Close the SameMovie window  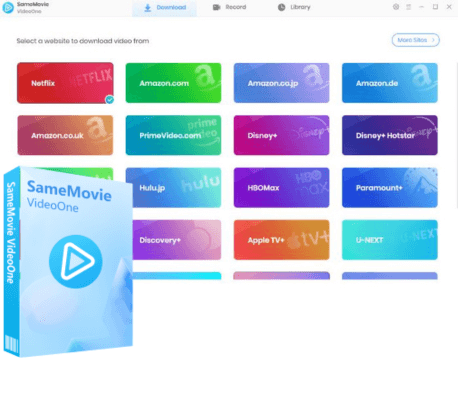pyautogui.click(x=449, y=7)
